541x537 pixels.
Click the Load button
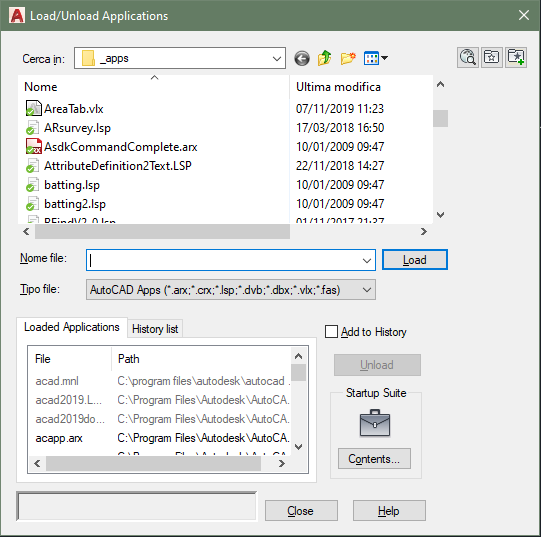click(x=415, y=260)
